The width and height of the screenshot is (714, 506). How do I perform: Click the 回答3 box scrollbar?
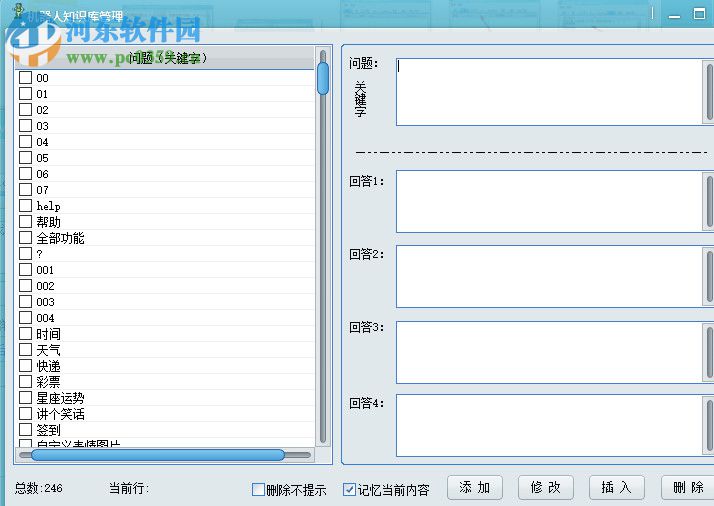(x=709, y=352)
